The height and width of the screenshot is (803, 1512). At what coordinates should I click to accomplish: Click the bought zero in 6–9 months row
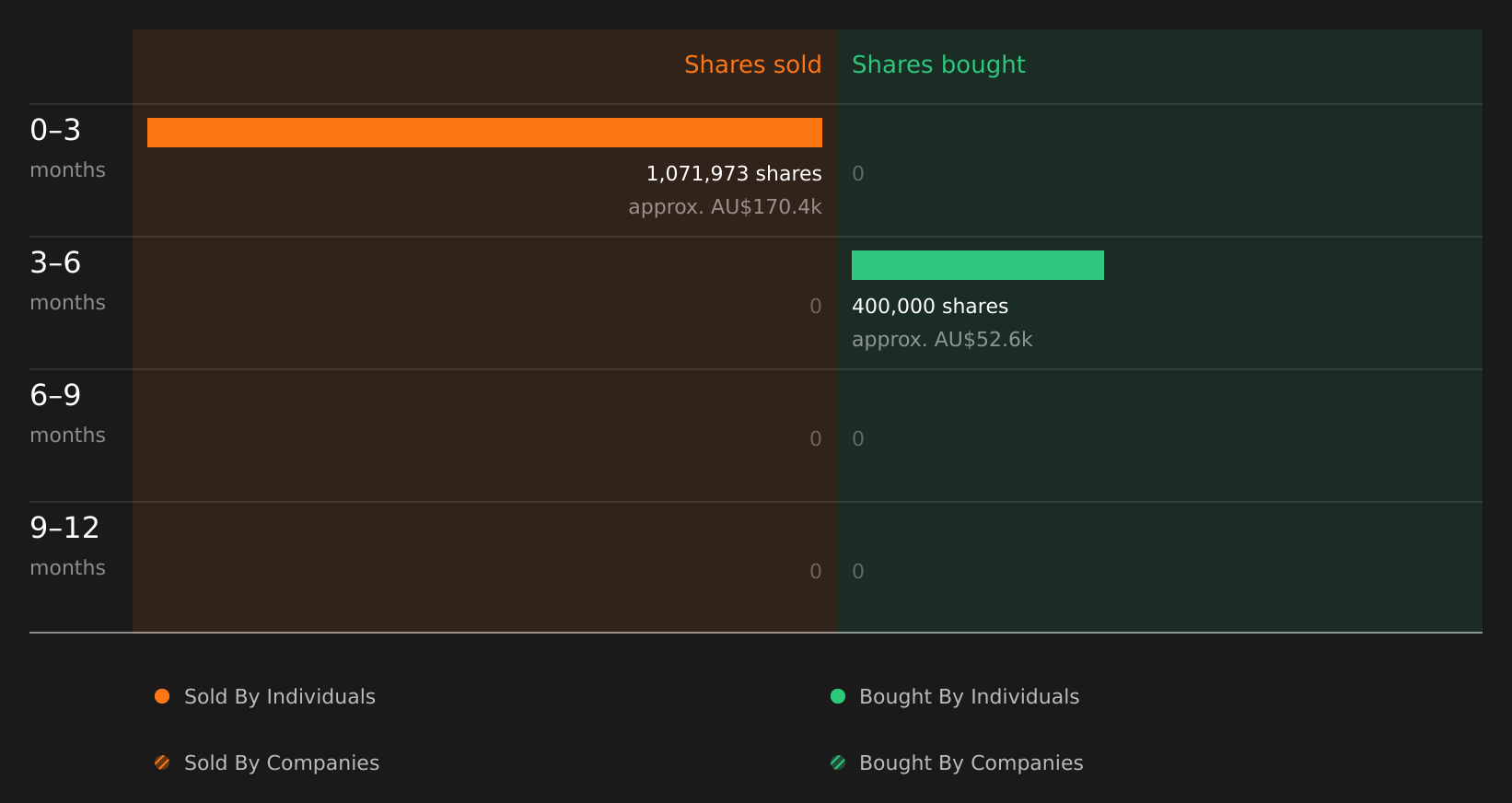coord(858,438)
